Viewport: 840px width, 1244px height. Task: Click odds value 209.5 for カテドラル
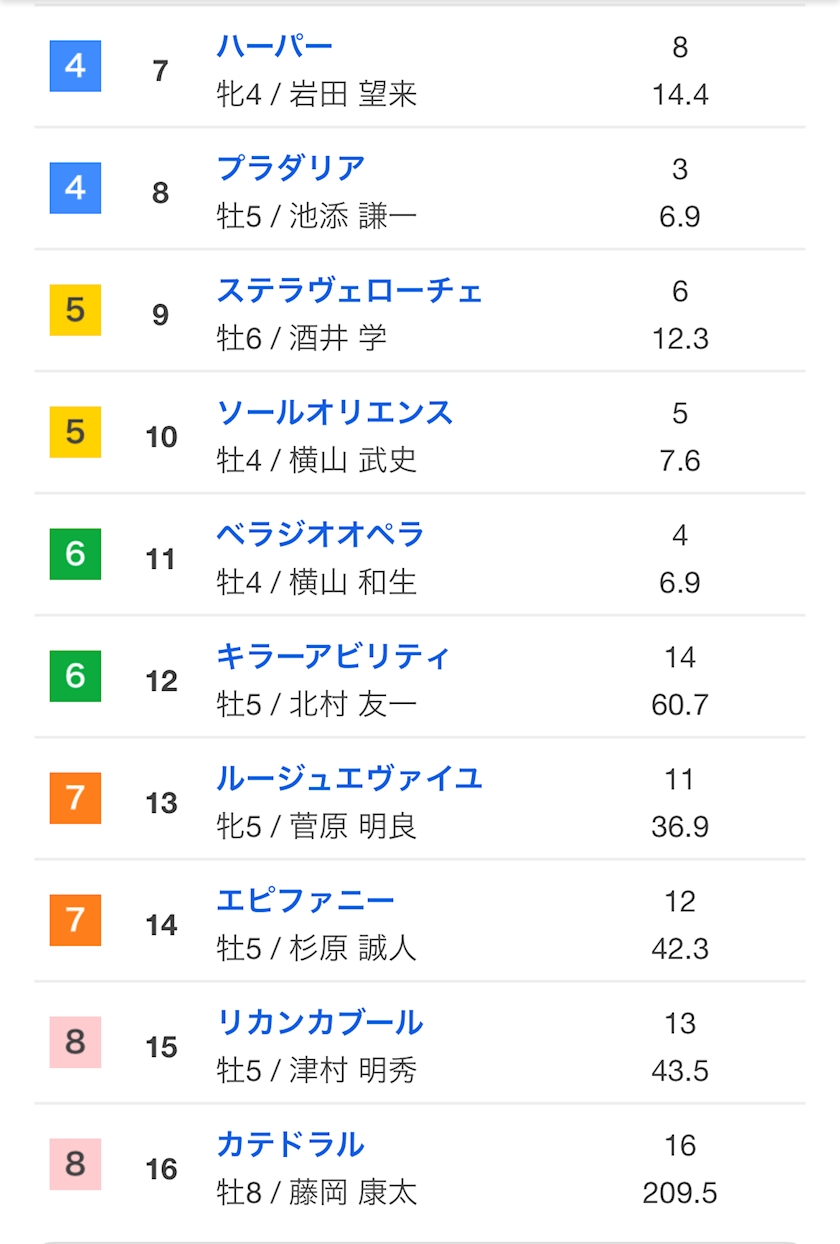point(680,1193)
